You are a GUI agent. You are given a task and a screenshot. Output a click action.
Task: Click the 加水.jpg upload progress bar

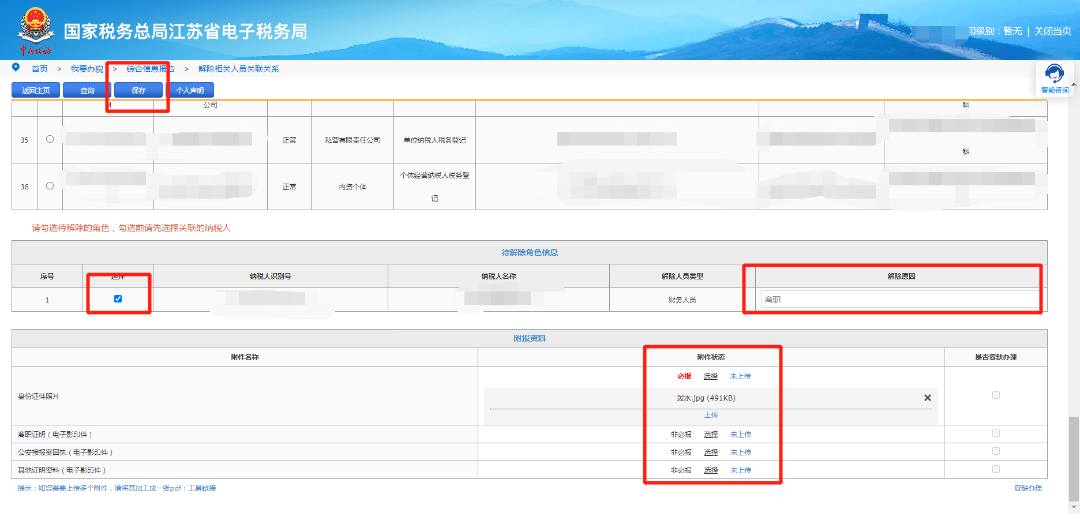pyautogui.click(x=711, y=408)
